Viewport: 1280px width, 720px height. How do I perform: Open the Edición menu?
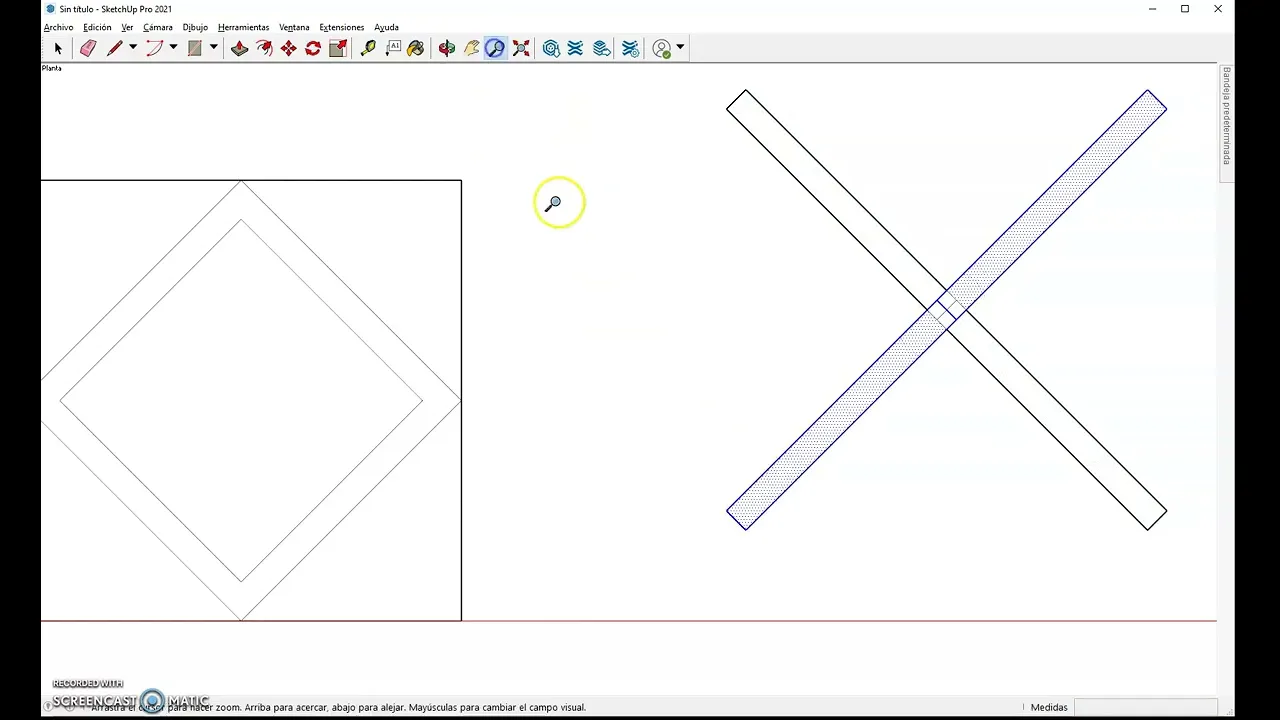click(x=97, y=27)
